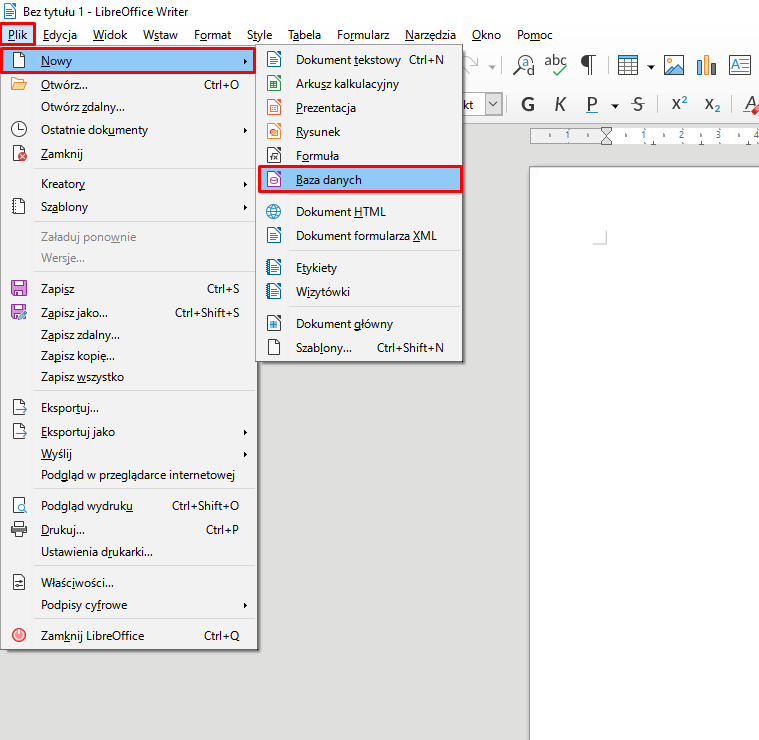Click the Etykiety icon
Image resolution: width=759 pixels, height=740 pixels.
[x=274, y=267]
